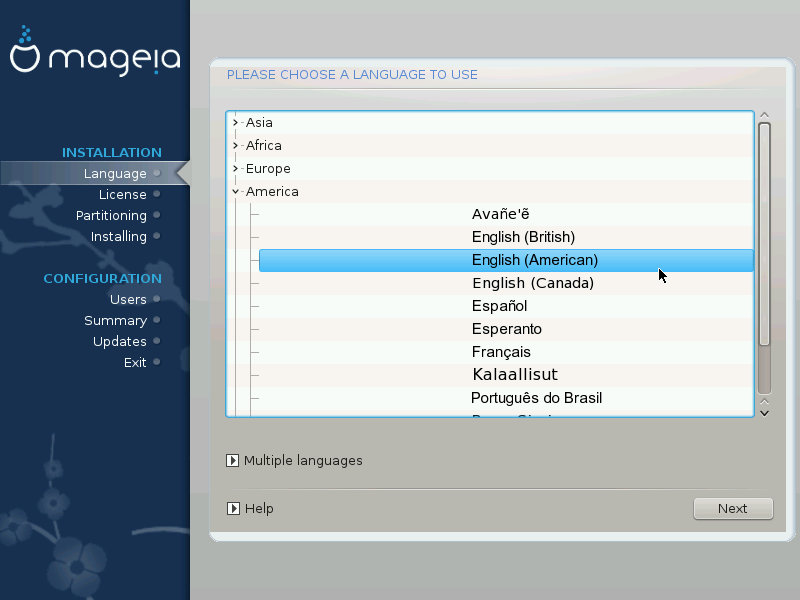
Task: Click the Help label text
Action: coord(259,509)
